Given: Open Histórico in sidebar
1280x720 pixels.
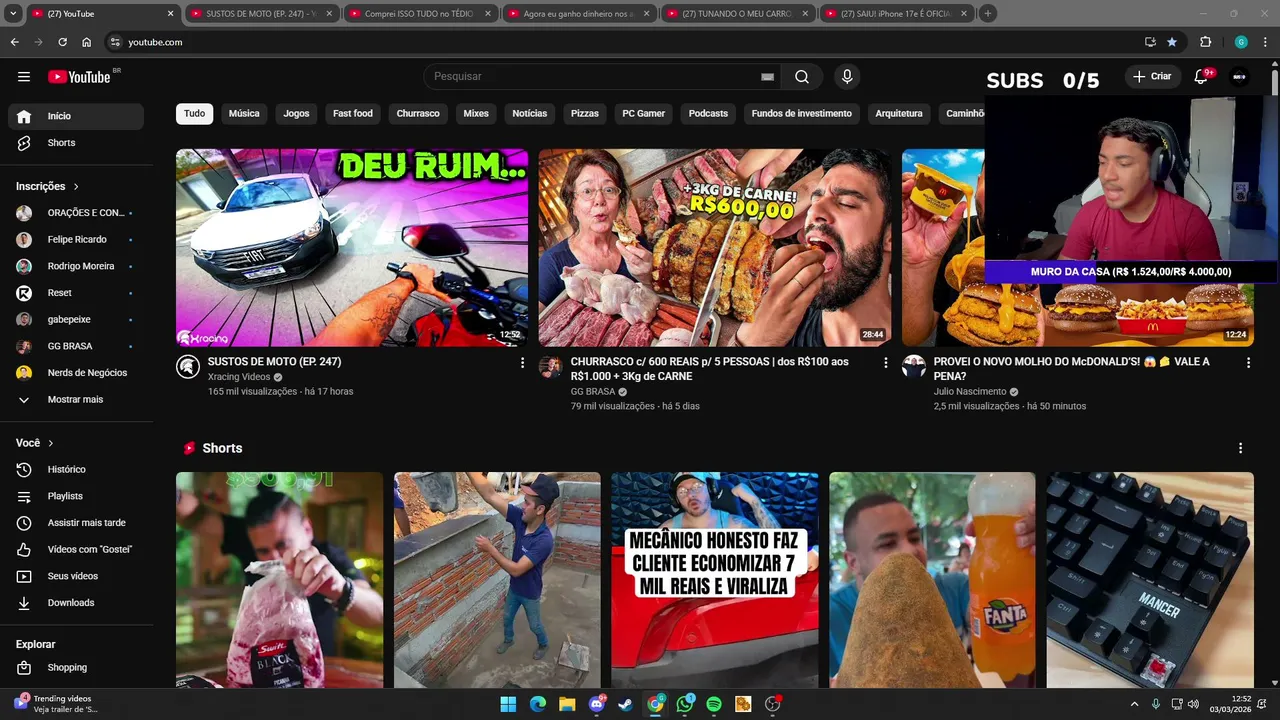Looking at the screenshot, I should pos(76,470).
